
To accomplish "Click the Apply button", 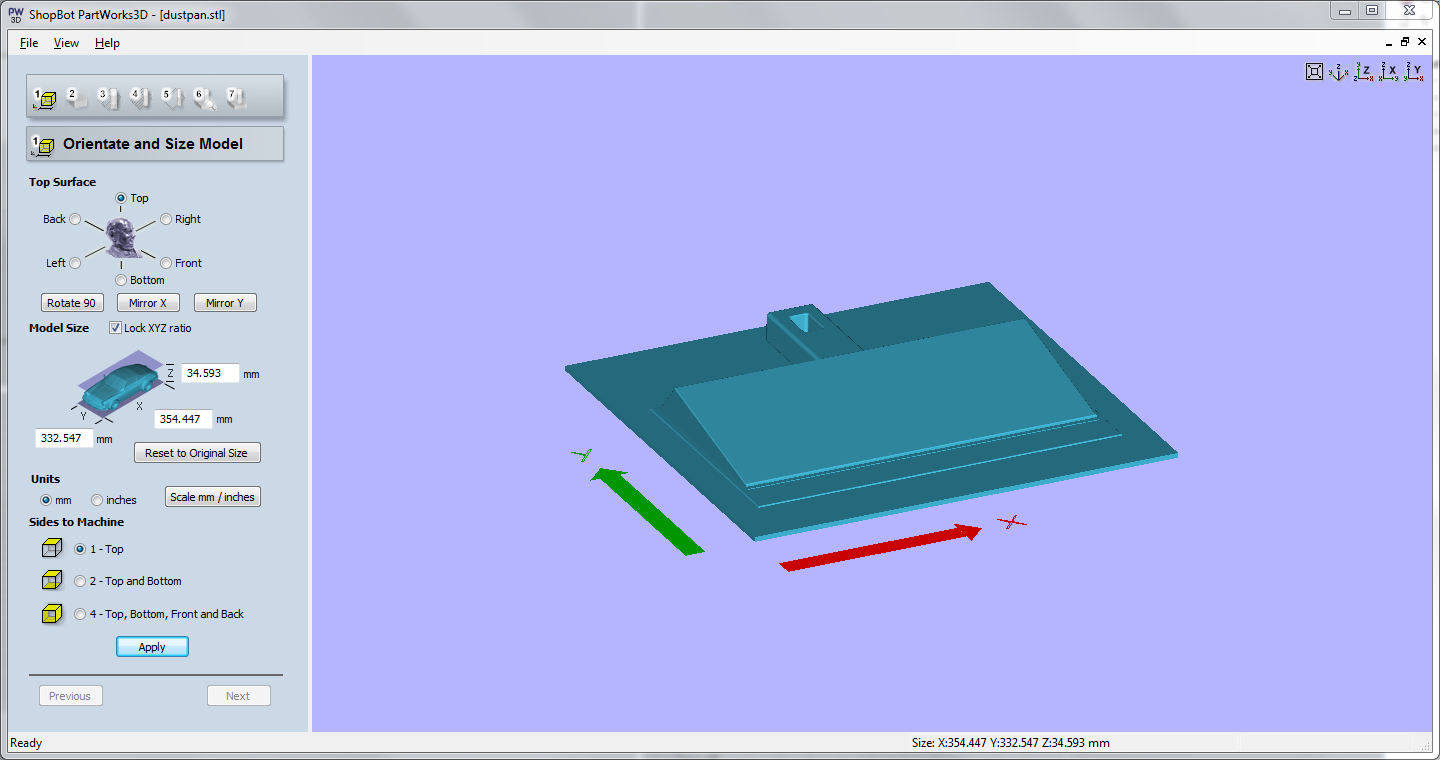I will click(152, 647).
